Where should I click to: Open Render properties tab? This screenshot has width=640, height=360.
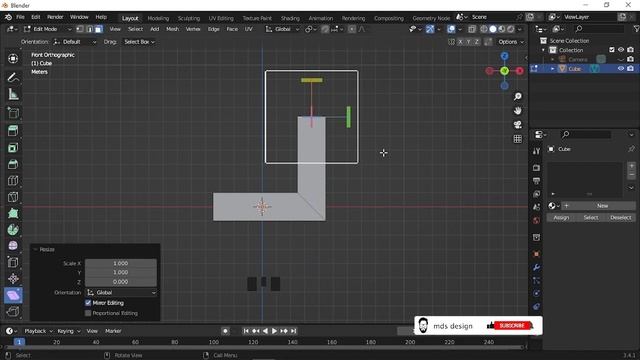(x=536, y=168)
